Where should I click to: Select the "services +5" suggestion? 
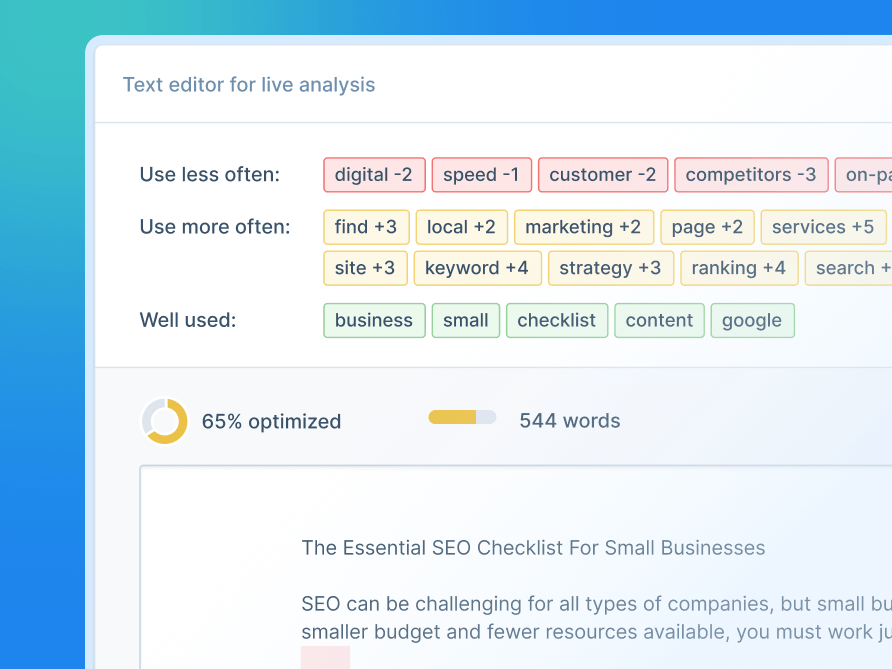pyautogui.click(x=823, y=227)
